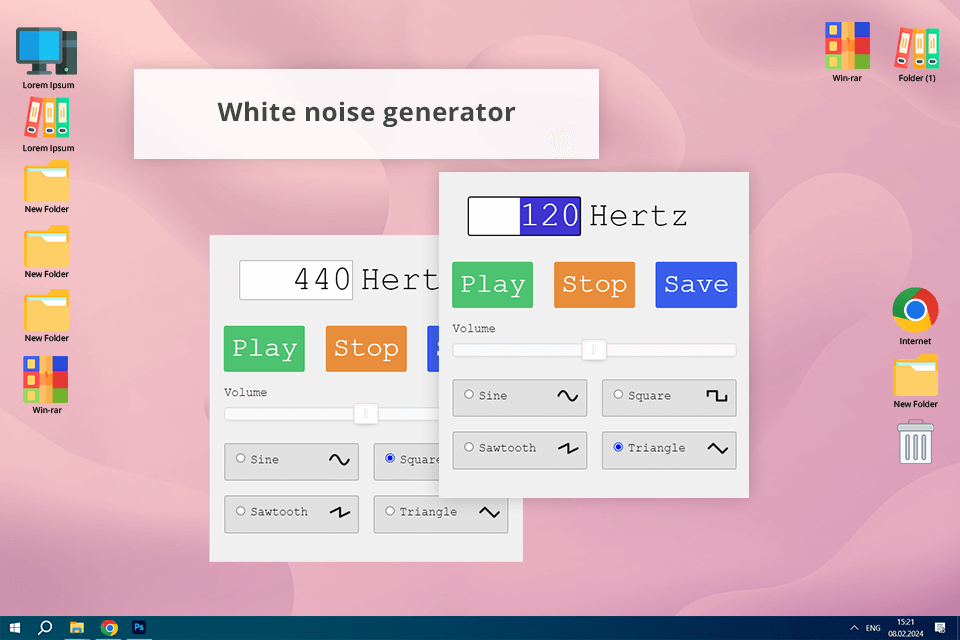Click the sawtooth wave symbol in back panel
The width and height of the screenshot is (960, 640).
click(x=339, y=512)
